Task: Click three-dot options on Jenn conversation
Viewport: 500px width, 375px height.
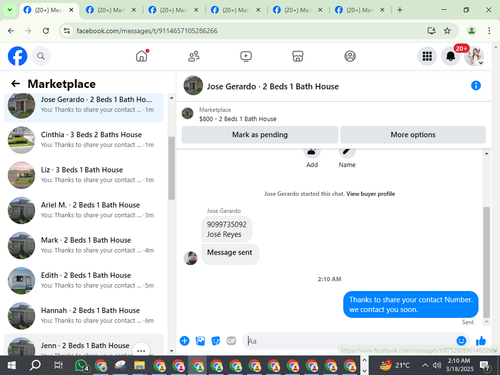Action: 141,350
